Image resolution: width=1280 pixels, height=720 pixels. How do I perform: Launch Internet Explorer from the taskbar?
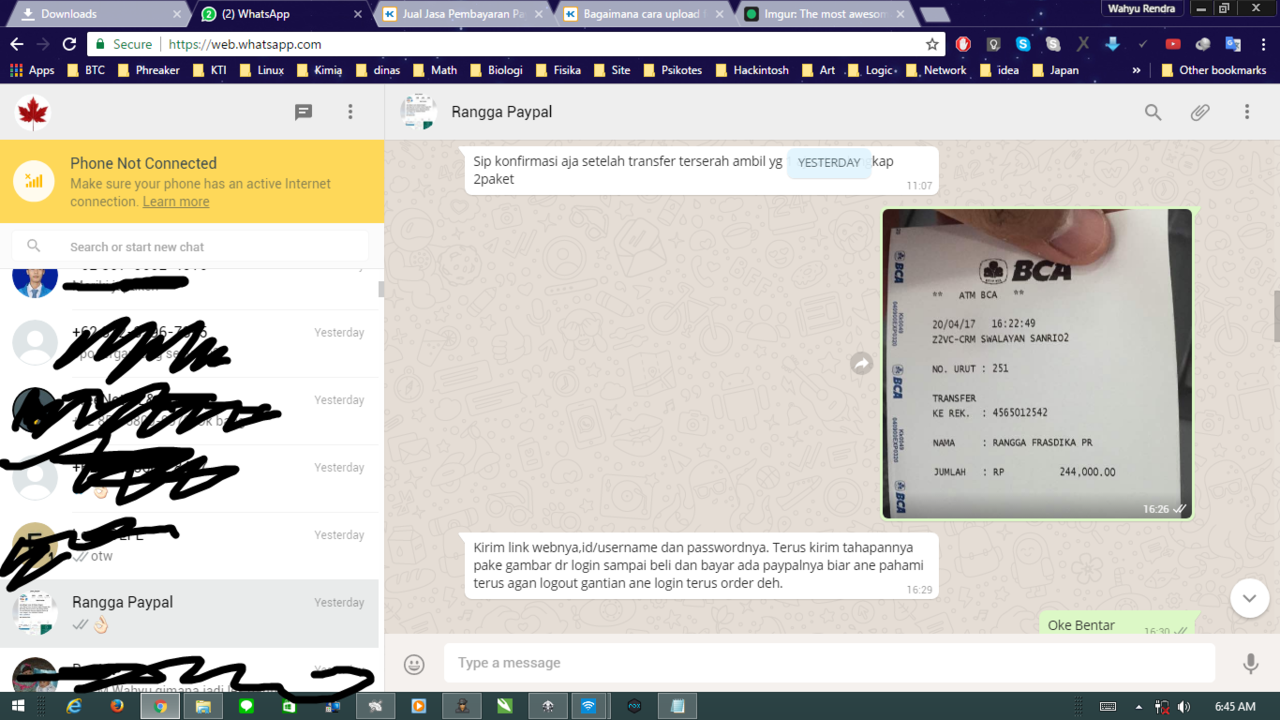tap(74, 706)
